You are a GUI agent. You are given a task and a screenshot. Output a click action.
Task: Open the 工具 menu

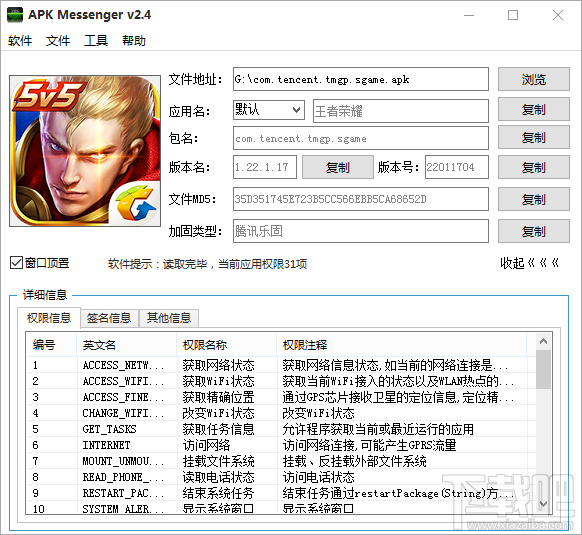[x=96, y=40]
